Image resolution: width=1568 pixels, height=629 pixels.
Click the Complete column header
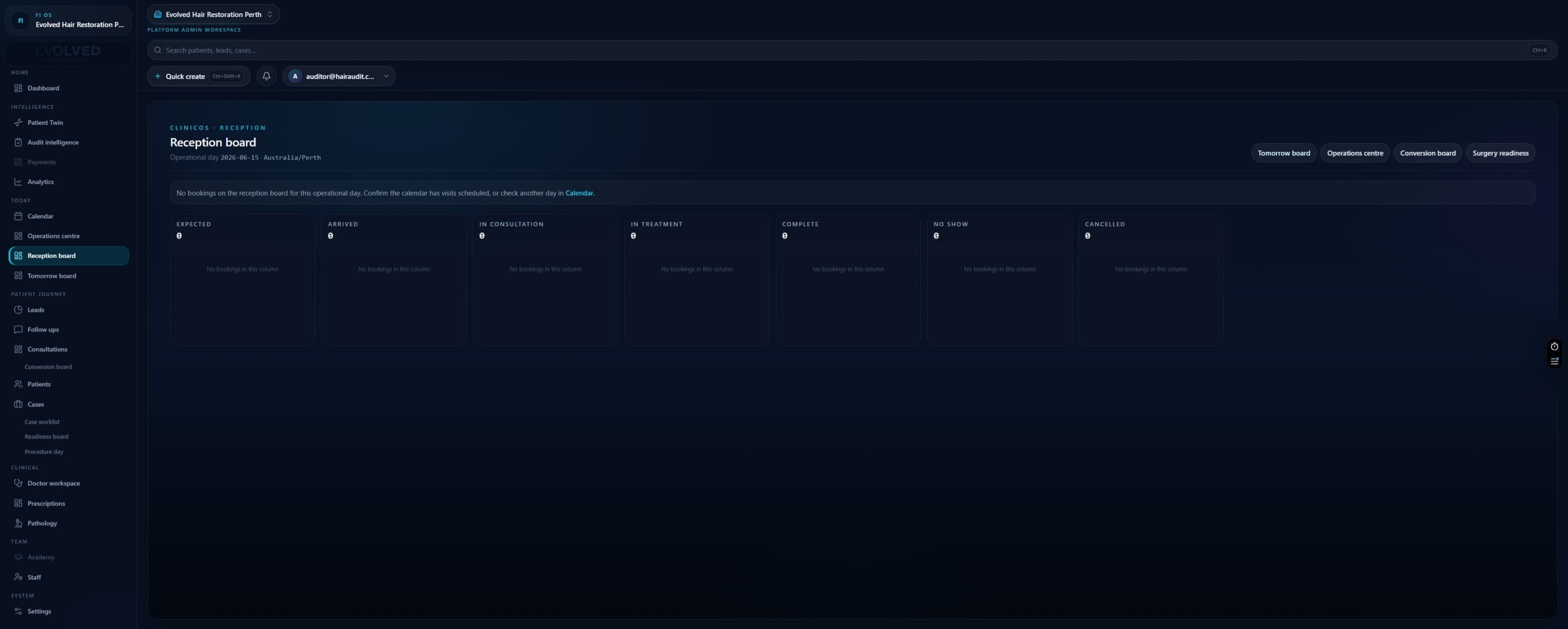click(800, 224)
